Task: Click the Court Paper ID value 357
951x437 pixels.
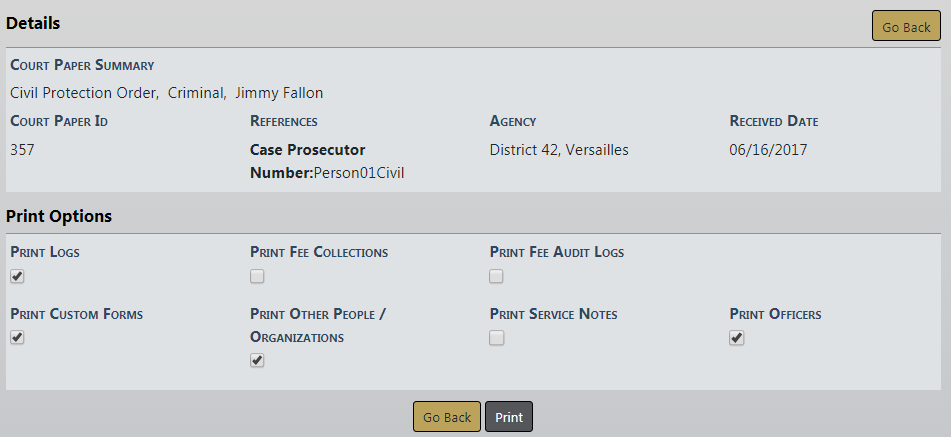Action: tap(23, 150)
